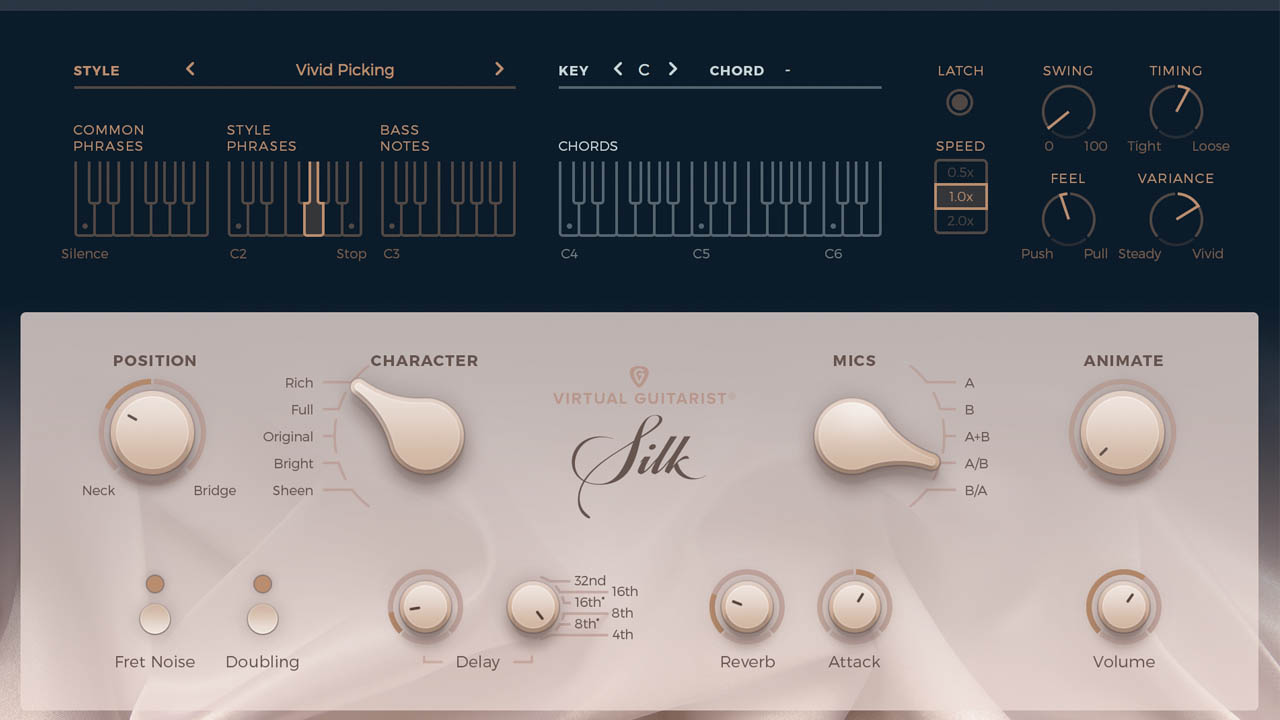Select the Bright character setting
The height and width of the screenshot is (720, 1280).
tap(294, 464)
